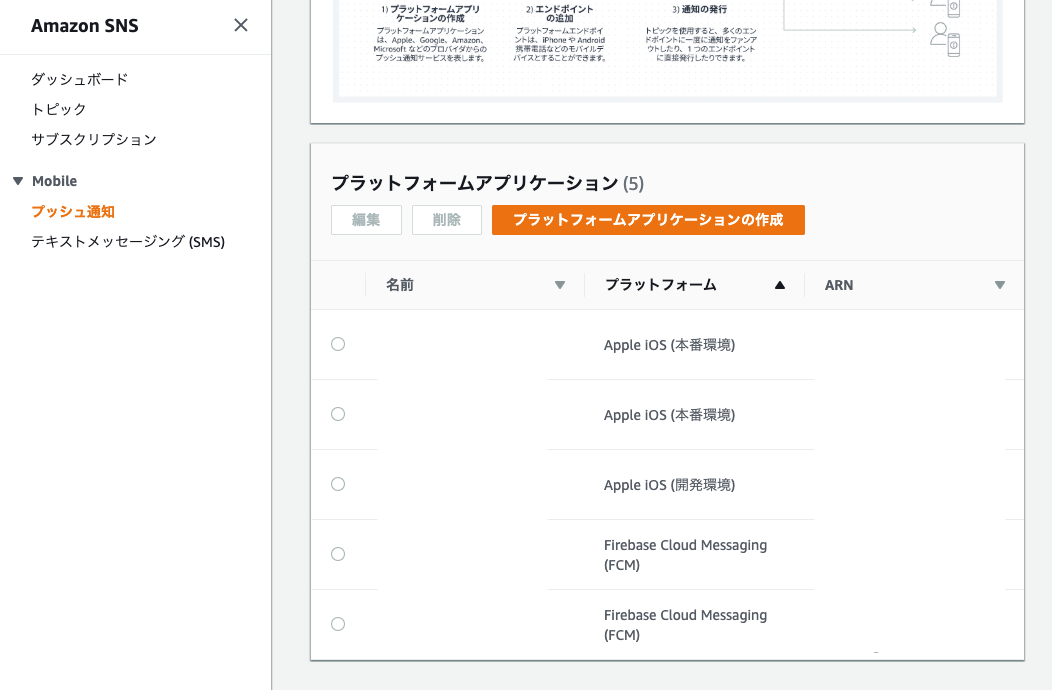Click プラットフォームアプリケーションの作成 button
Viewport: 1052px width, 690px height.
click(648, 220)
